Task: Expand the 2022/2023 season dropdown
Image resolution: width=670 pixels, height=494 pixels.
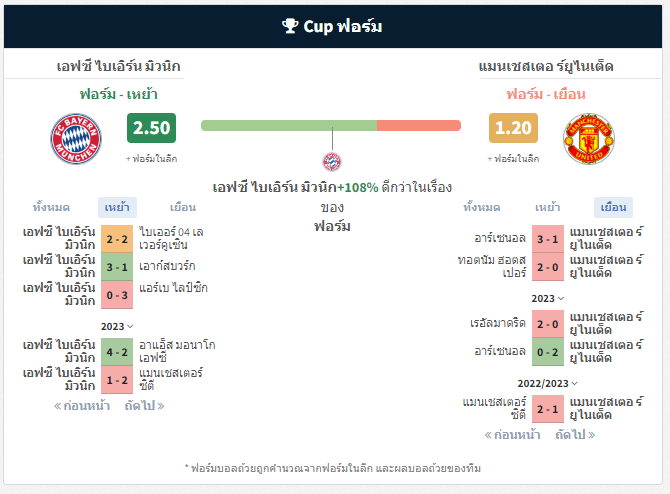Action: 548,383
